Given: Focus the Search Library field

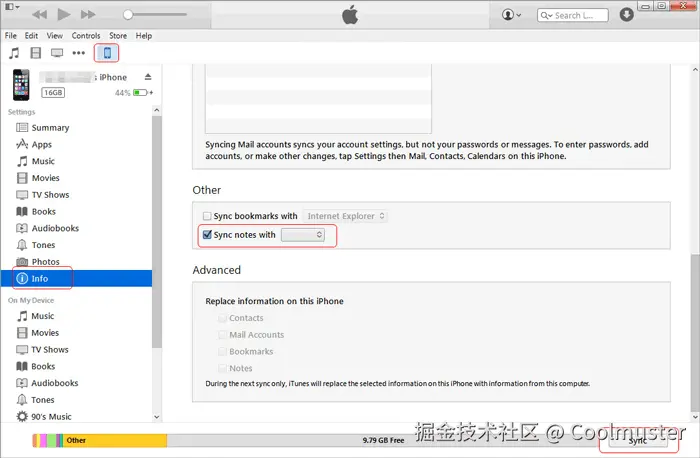Looking at the screenshot, I should coord(573,15).
